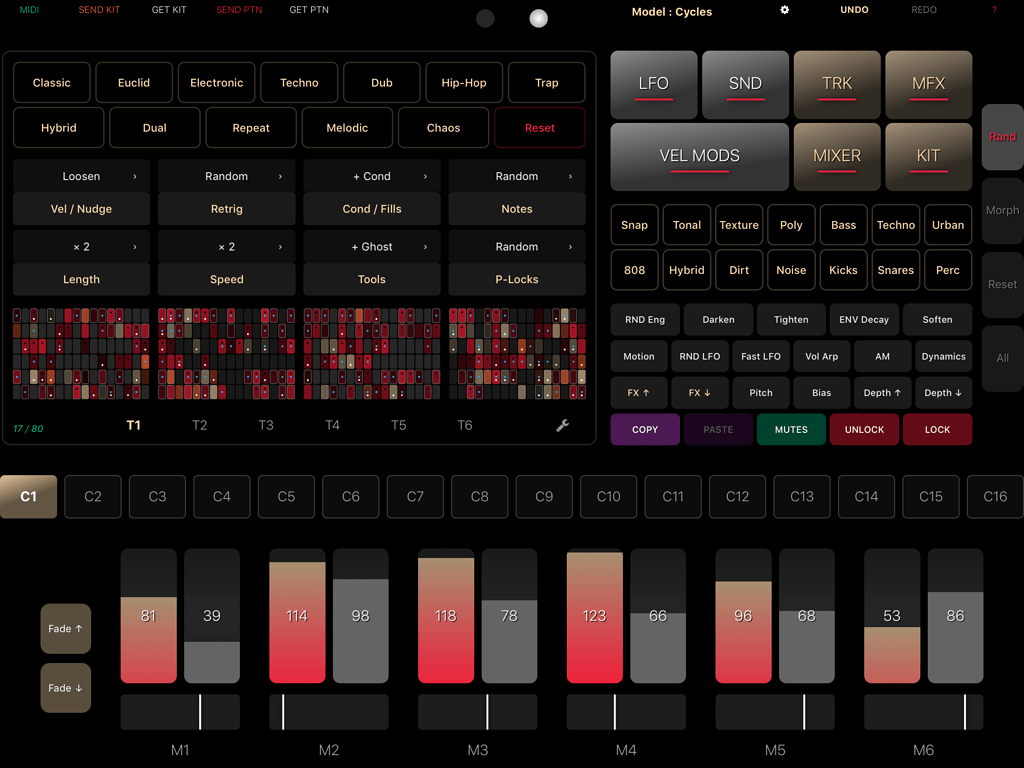Select chain slot C1
Viewport: 1024px width, 768px height.
click(x=28, y=497)
